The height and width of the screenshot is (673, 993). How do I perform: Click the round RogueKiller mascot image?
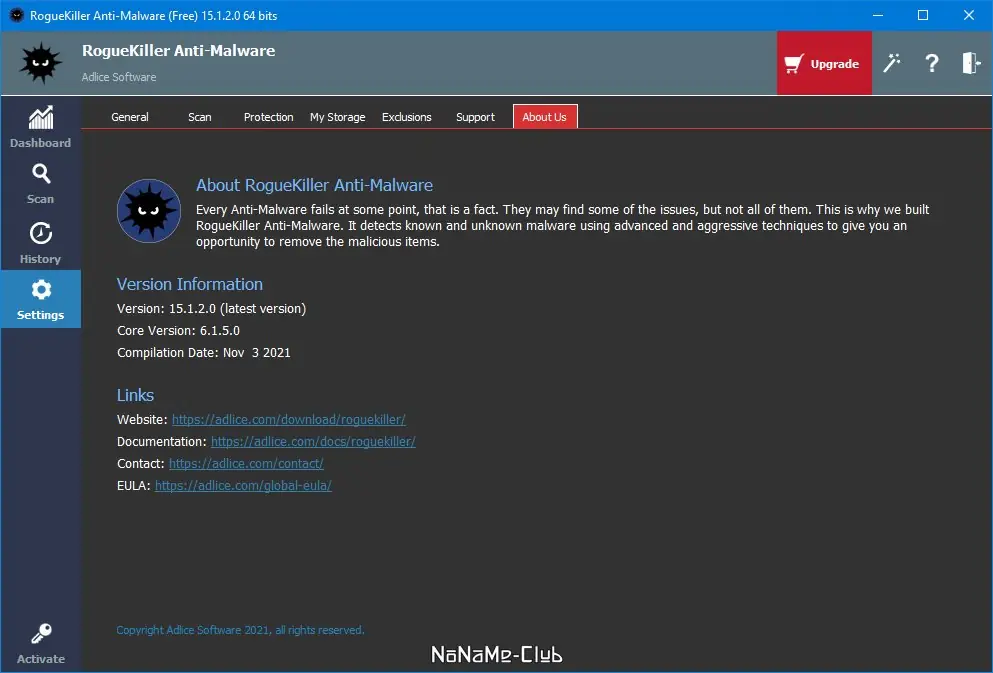(x=149, y=211)
